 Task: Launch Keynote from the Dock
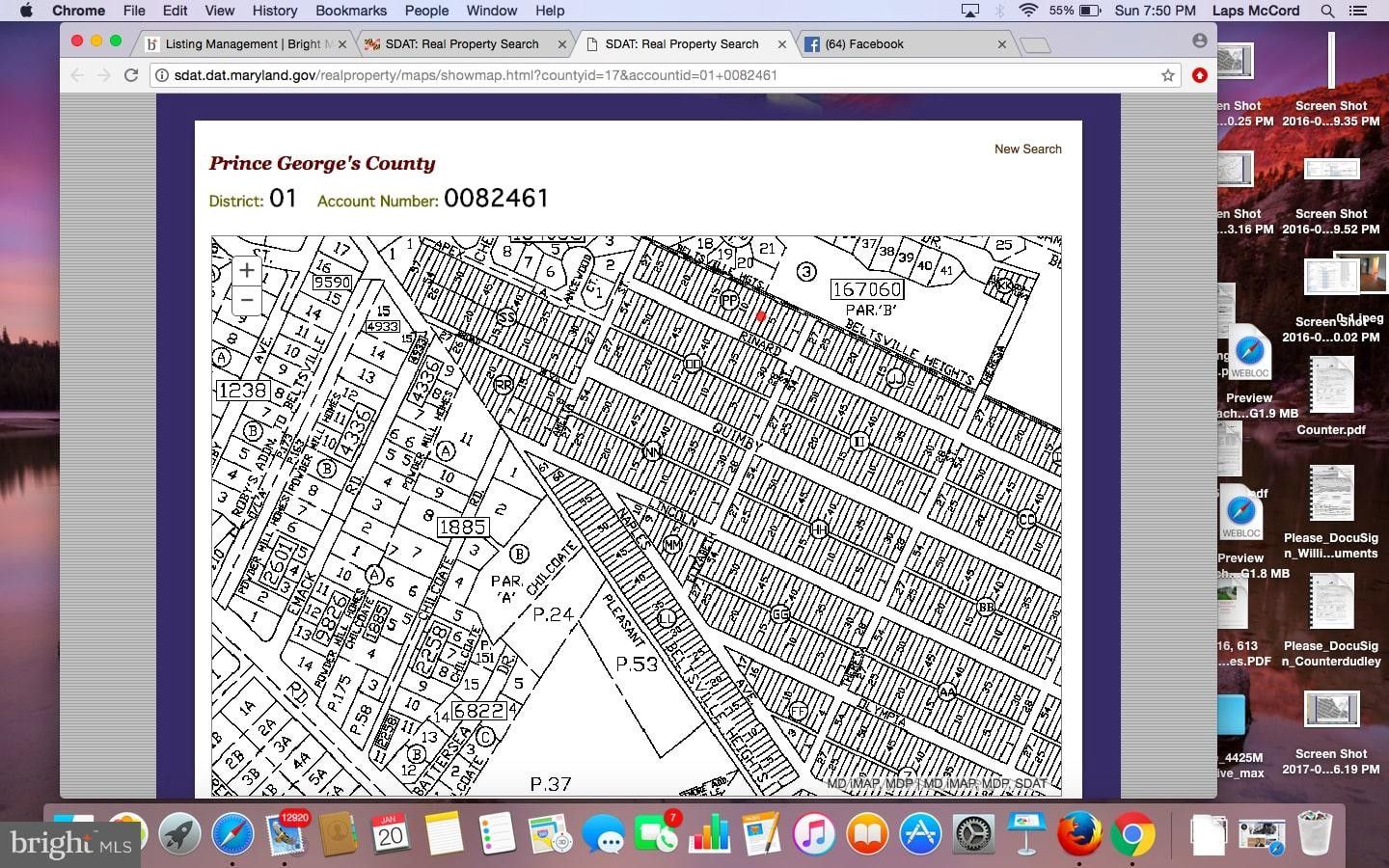pos(1026,834)
